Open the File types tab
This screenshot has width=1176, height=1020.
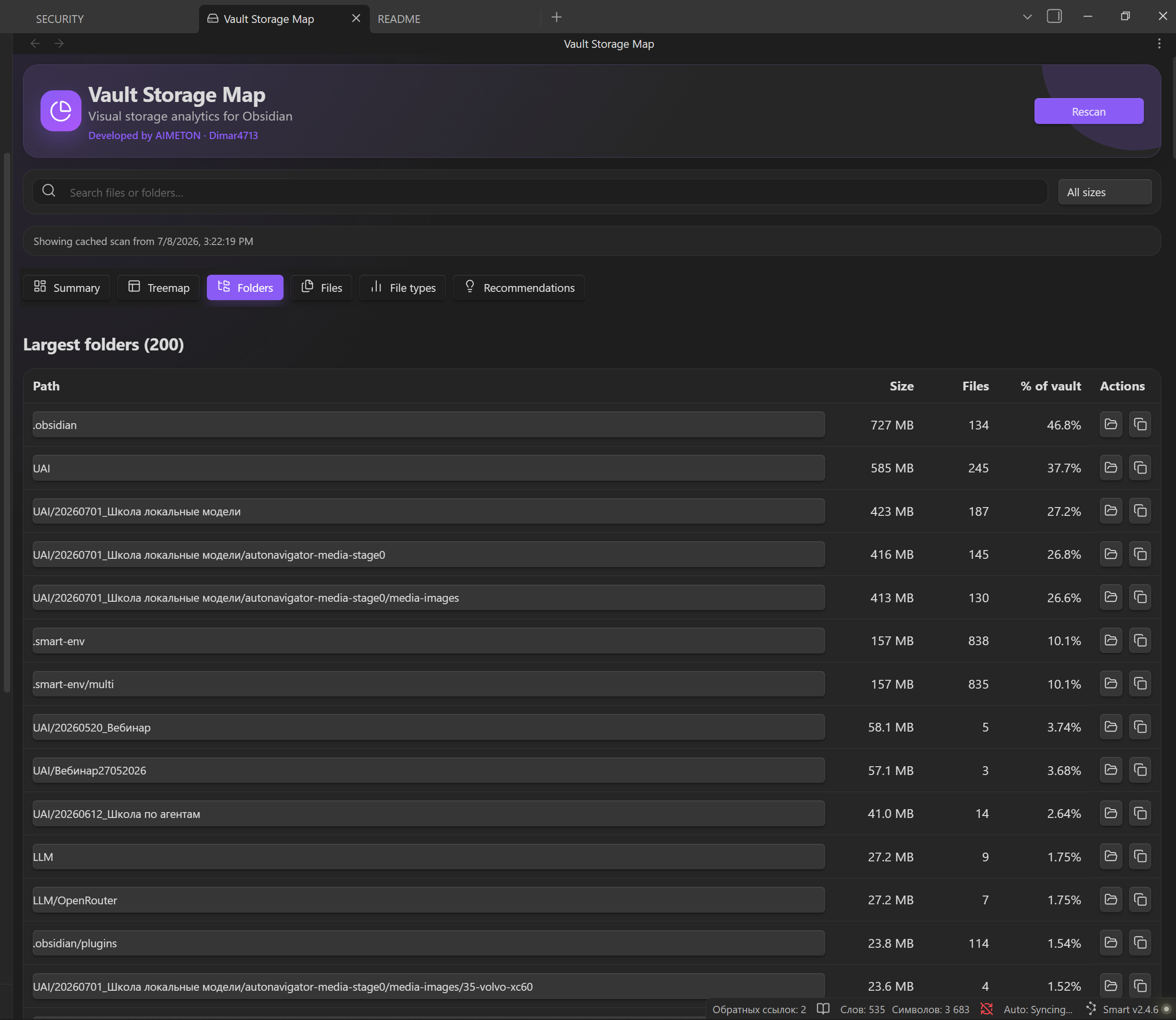[403, 287]
